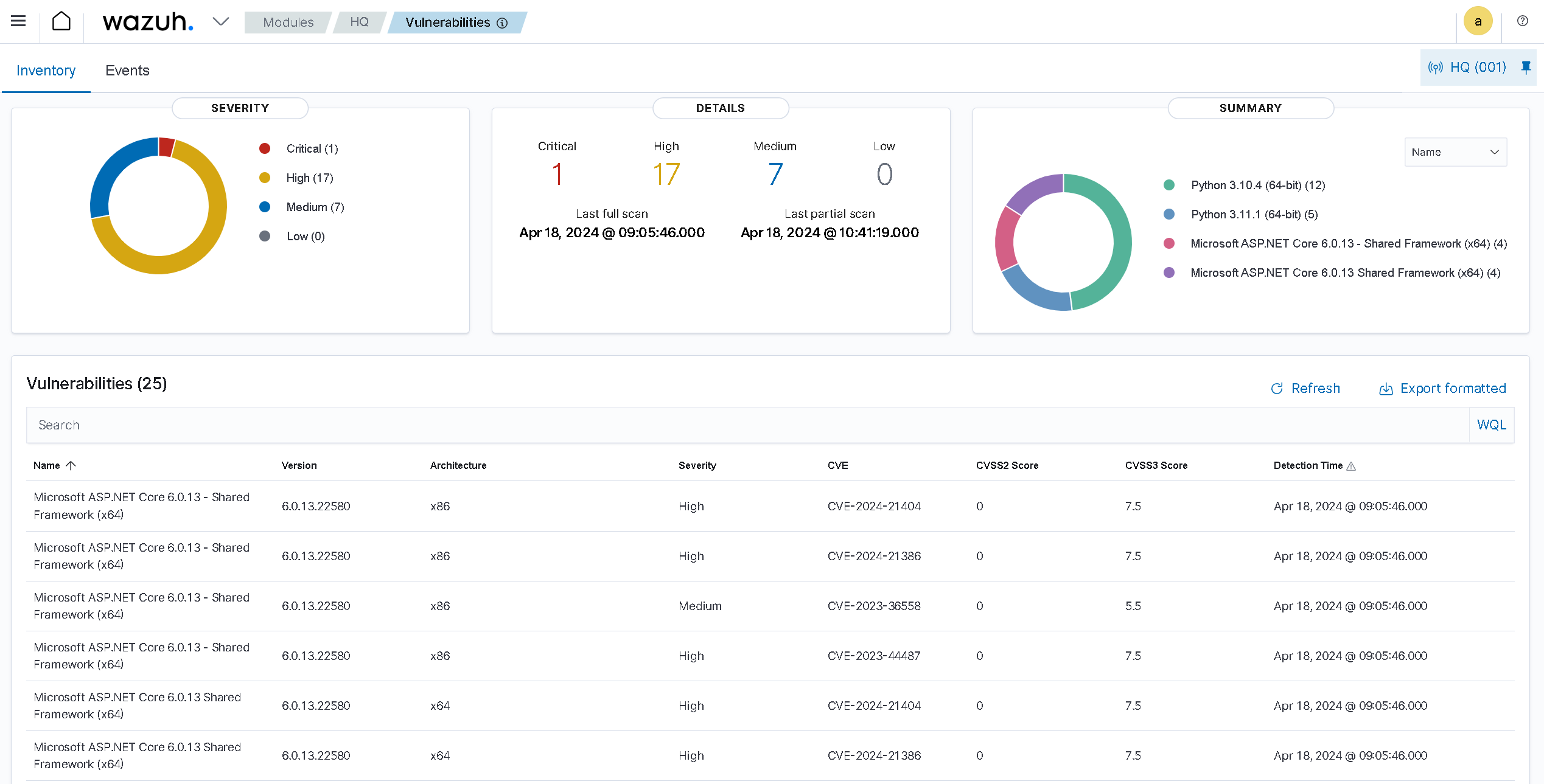1544x784 pixels.
Task: Select the CVE-2023-44487 cell
Action: click(x=874, y=656)
